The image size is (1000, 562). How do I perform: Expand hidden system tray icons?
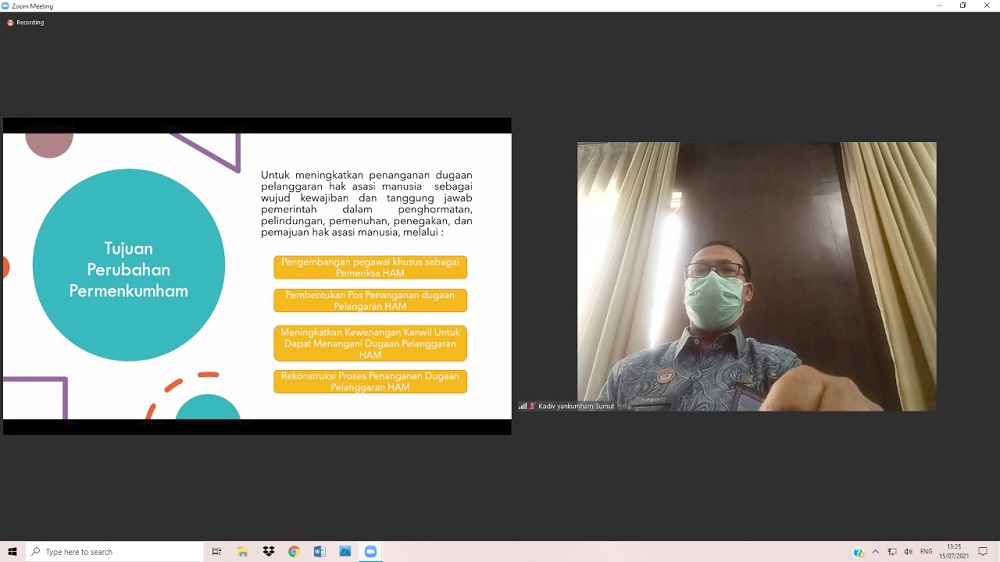click(x=875, y=552)
